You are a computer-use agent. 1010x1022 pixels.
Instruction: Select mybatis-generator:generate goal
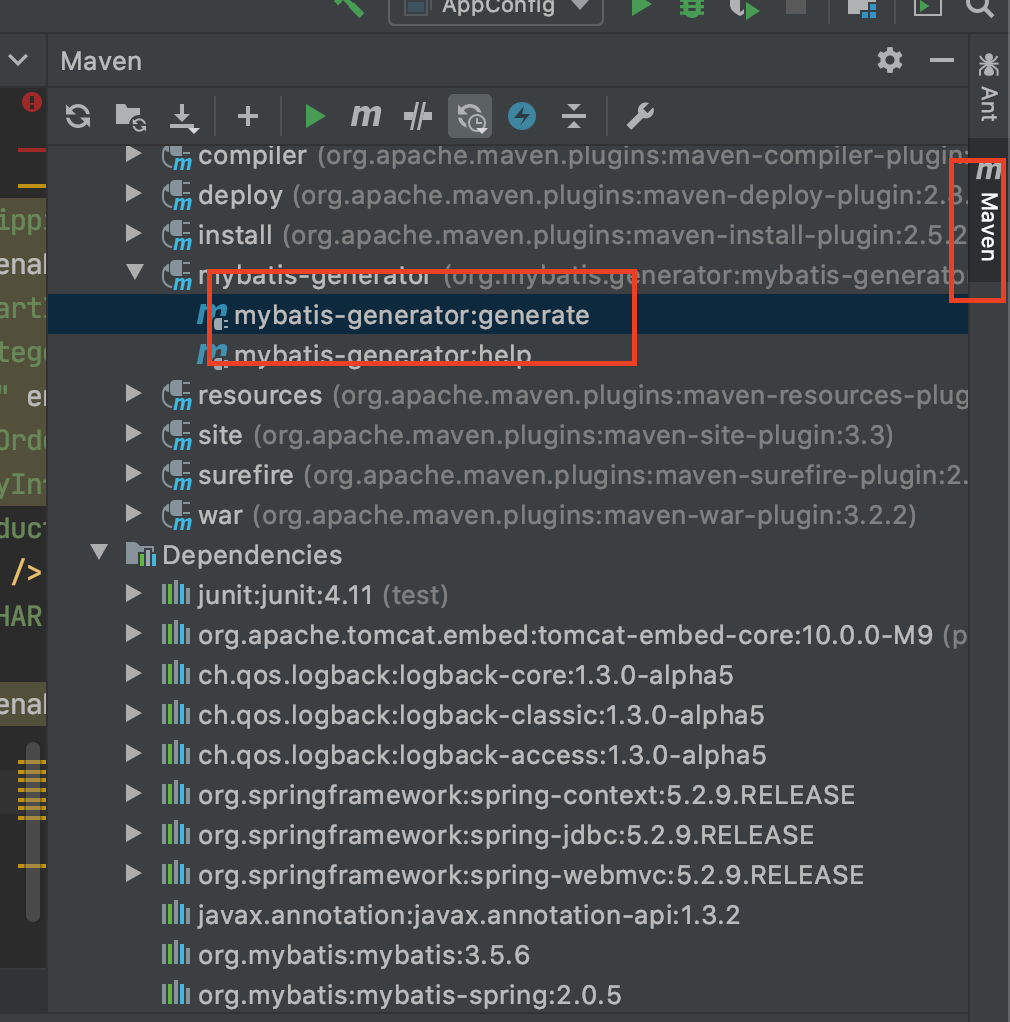click(508, 314)
